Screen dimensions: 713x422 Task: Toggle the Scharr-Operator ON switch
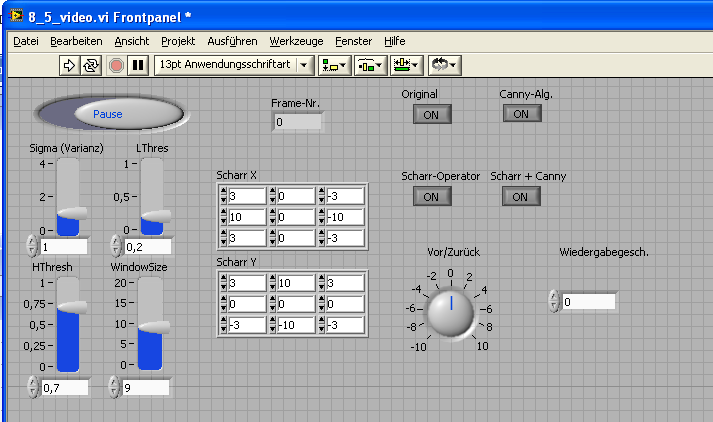[431, 196]
